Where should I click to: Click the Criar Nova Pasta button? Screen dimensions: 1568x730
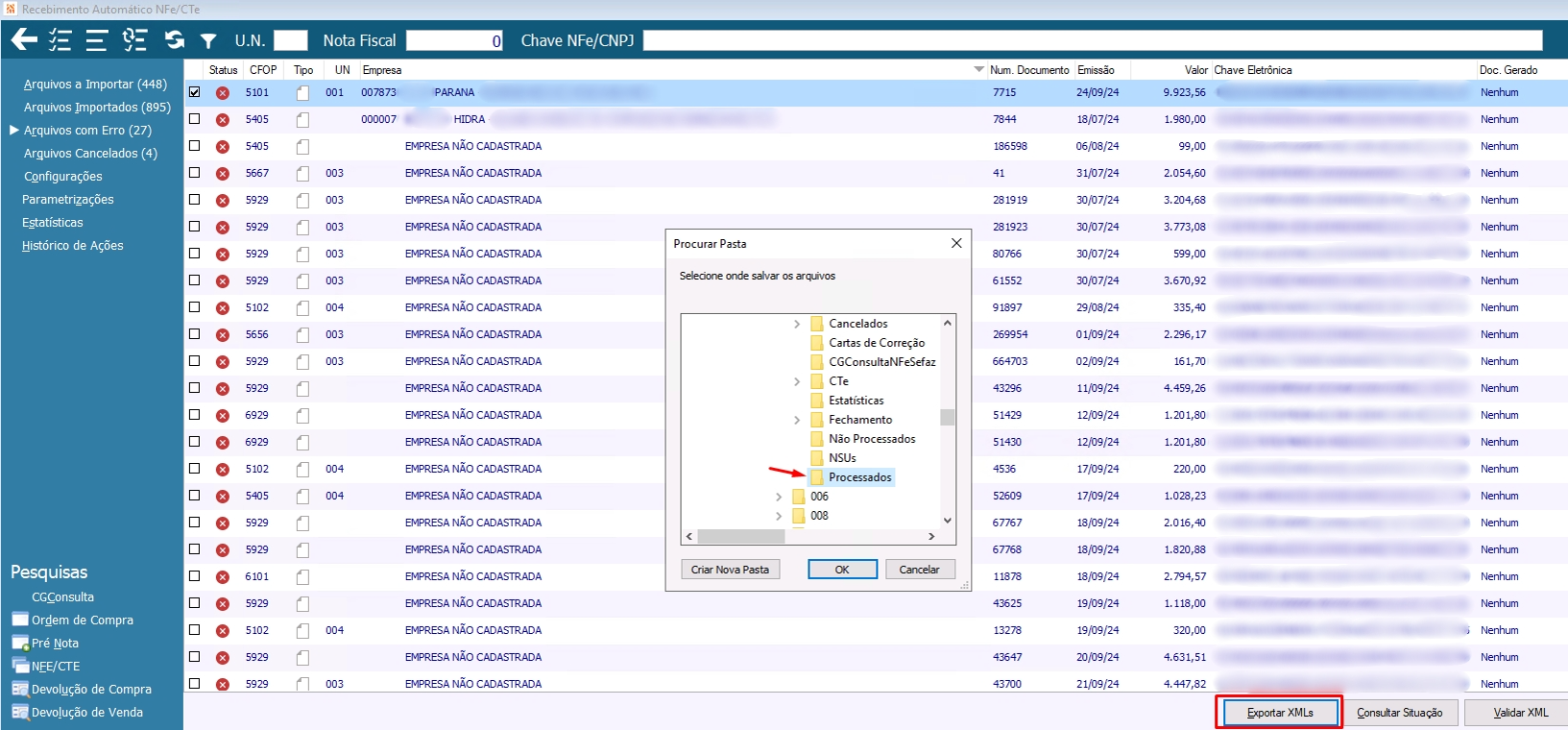pos(730,570)
